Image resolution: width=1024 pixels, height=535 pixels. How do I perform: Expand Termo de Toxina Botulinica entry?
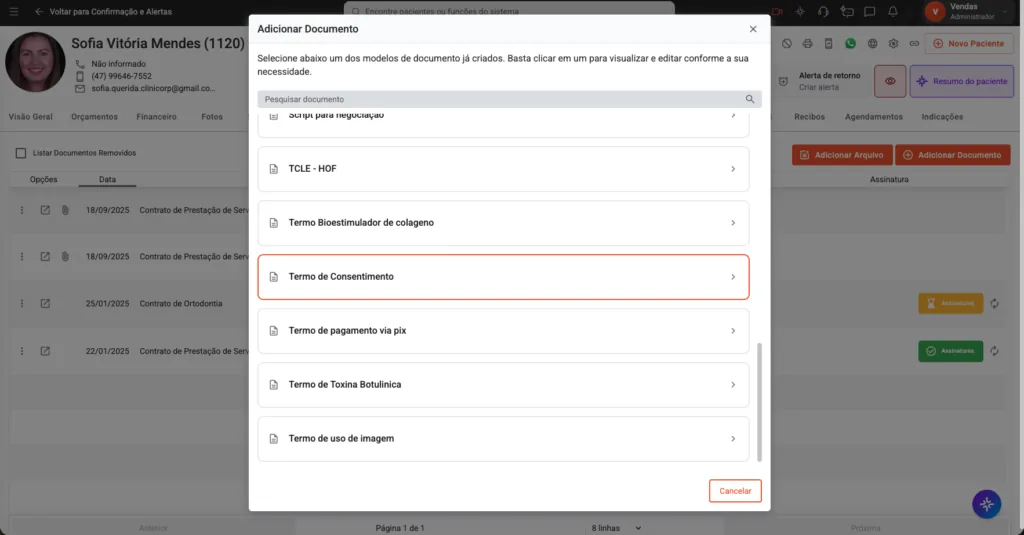tap(504, 385)
